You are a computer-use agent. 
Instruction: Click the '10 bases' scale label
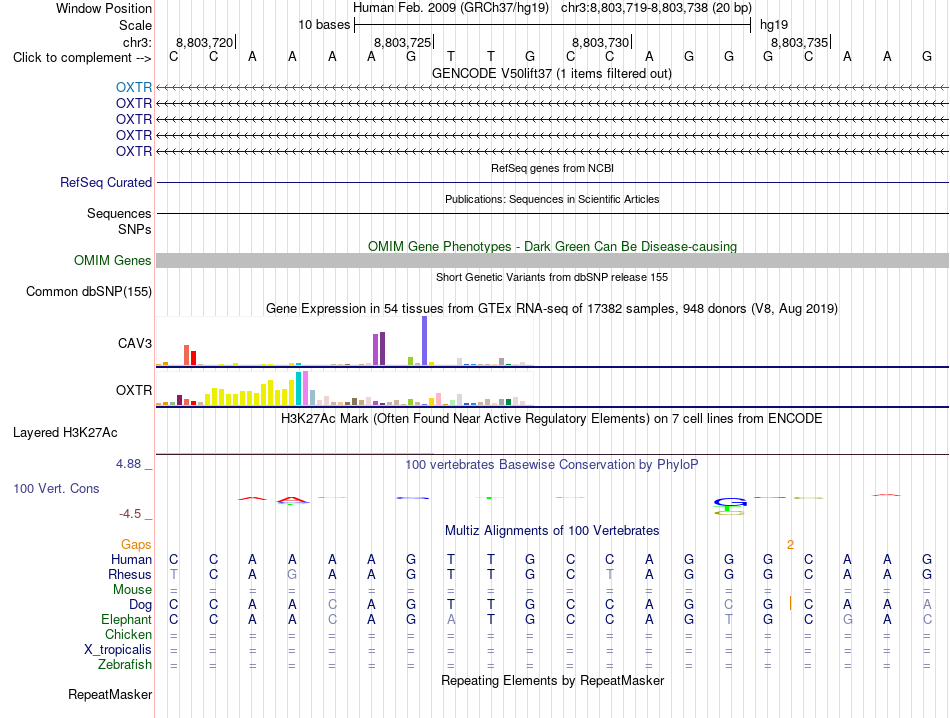coord(324,25)
